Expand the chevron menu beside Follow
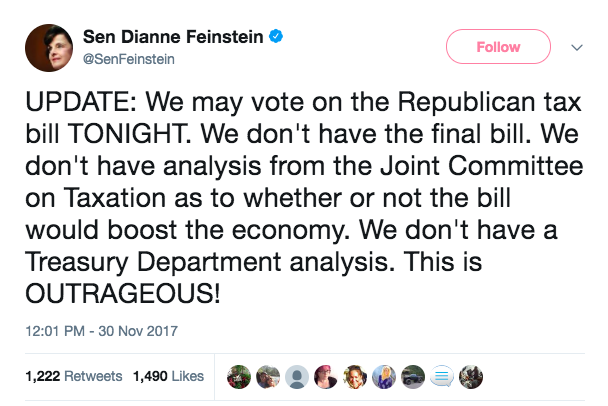 click(x=576, y=47)
